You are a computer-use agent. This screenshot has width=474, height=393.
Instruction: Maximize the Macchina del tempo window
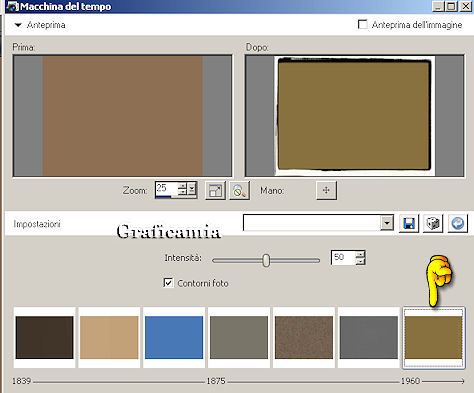pyautogui.click(x=451, y=6)
